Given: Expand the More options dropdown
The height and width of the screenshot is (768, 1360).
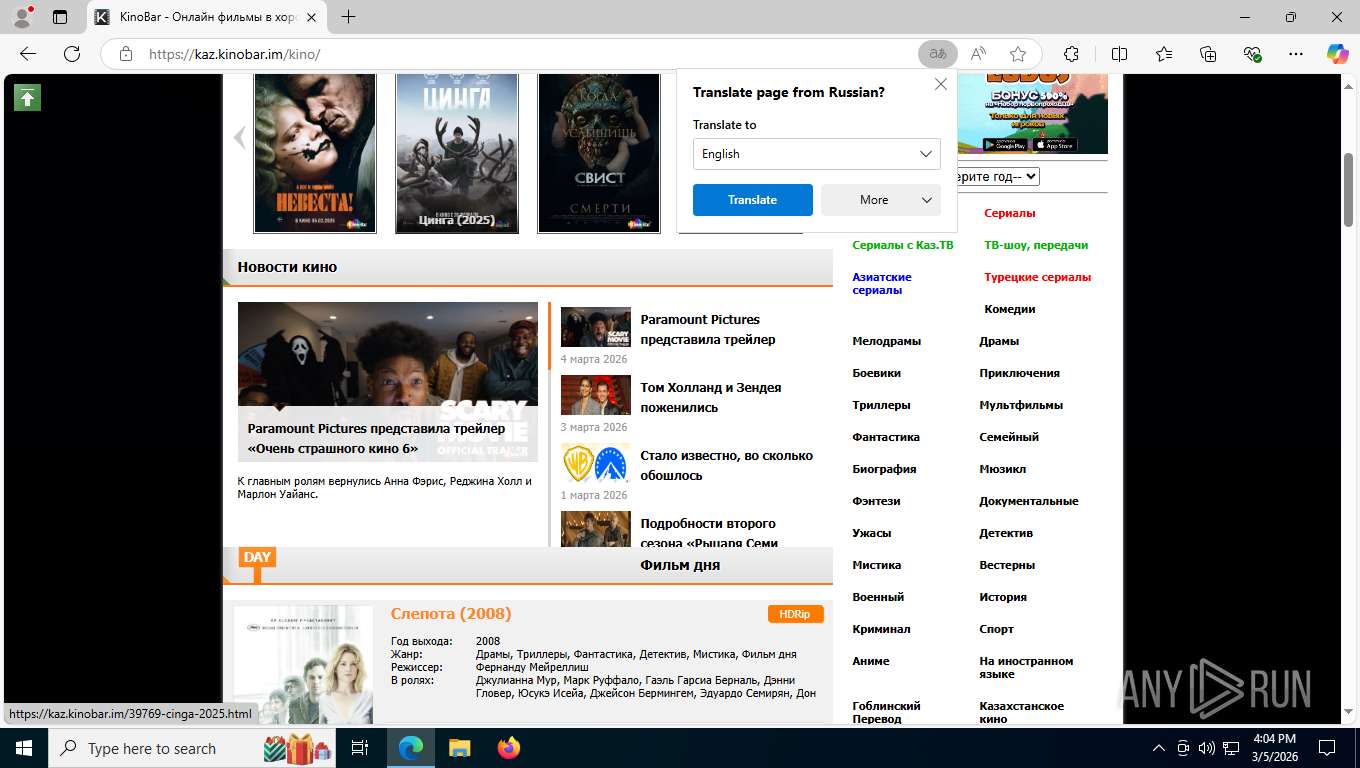Looking at the screenshot, I should [881, 200].
